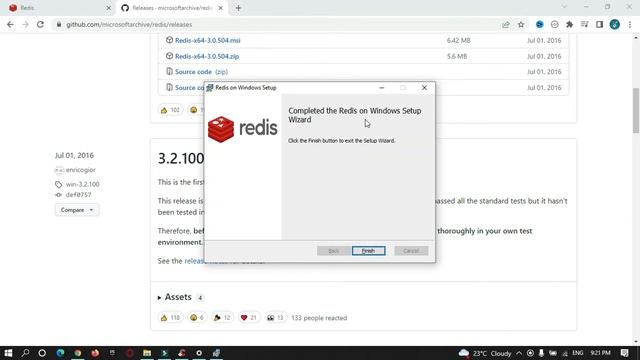Download Redis-x64-3.0.504.zip

pyautogui.click(x=207, y=56)
